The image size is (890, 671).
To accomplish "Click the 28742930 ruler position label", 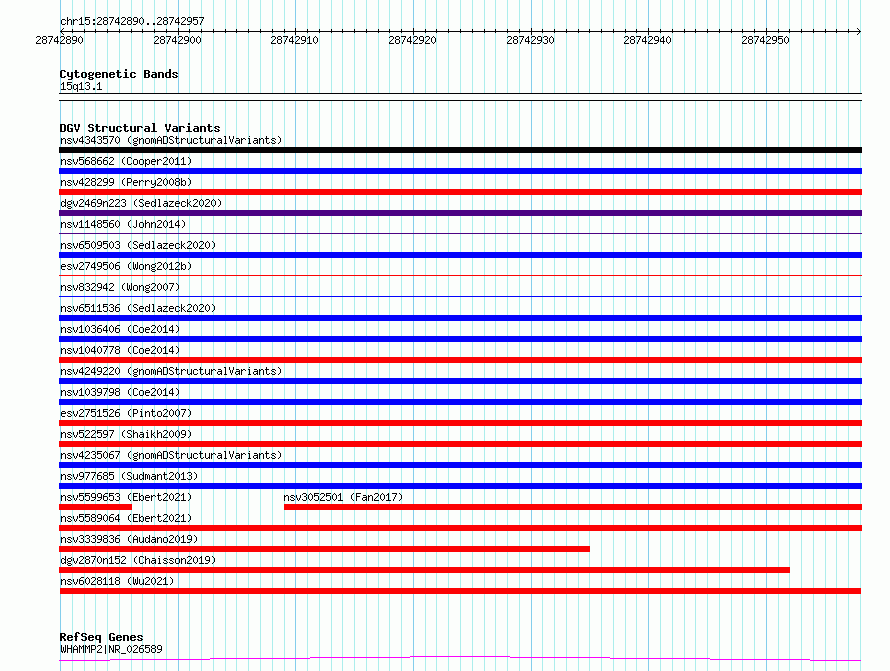I will tap(530, 40).
